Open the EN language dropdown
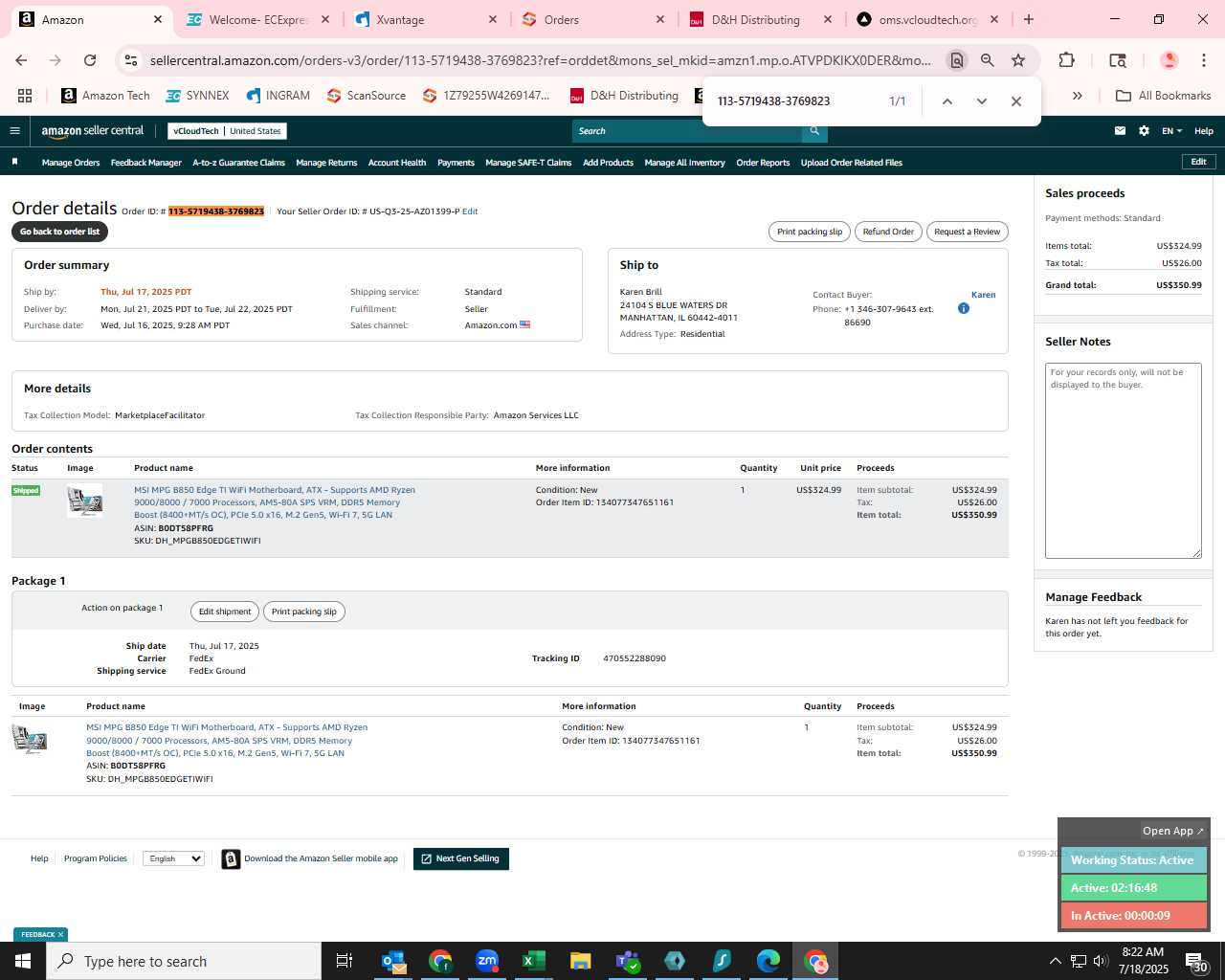The height and width of the screenshot is (980, 1225). tap(1171, 131)
